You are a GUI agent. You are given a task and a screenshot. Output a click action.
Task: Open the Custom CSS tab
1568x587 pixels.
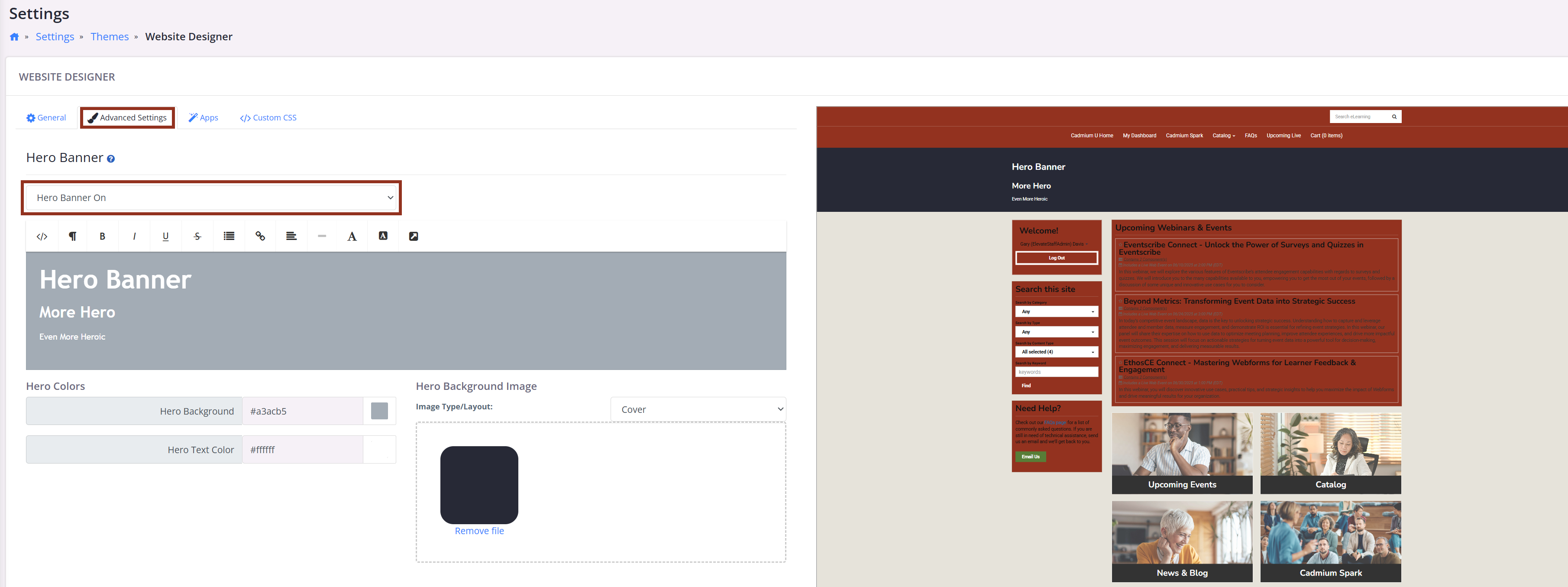point(268,117)
